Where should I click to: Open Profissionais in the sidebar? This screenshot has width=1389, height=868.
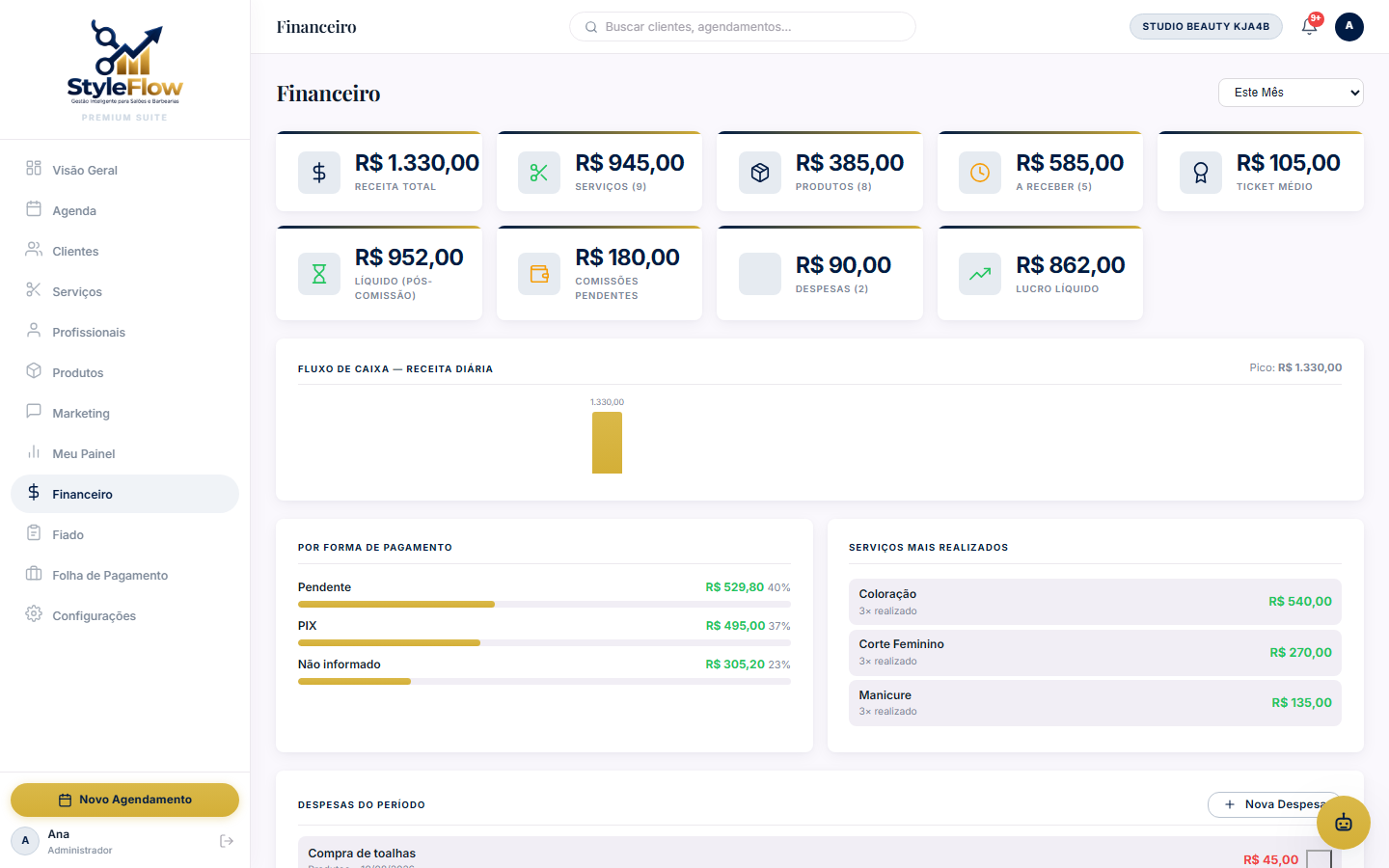pos(124,332)
